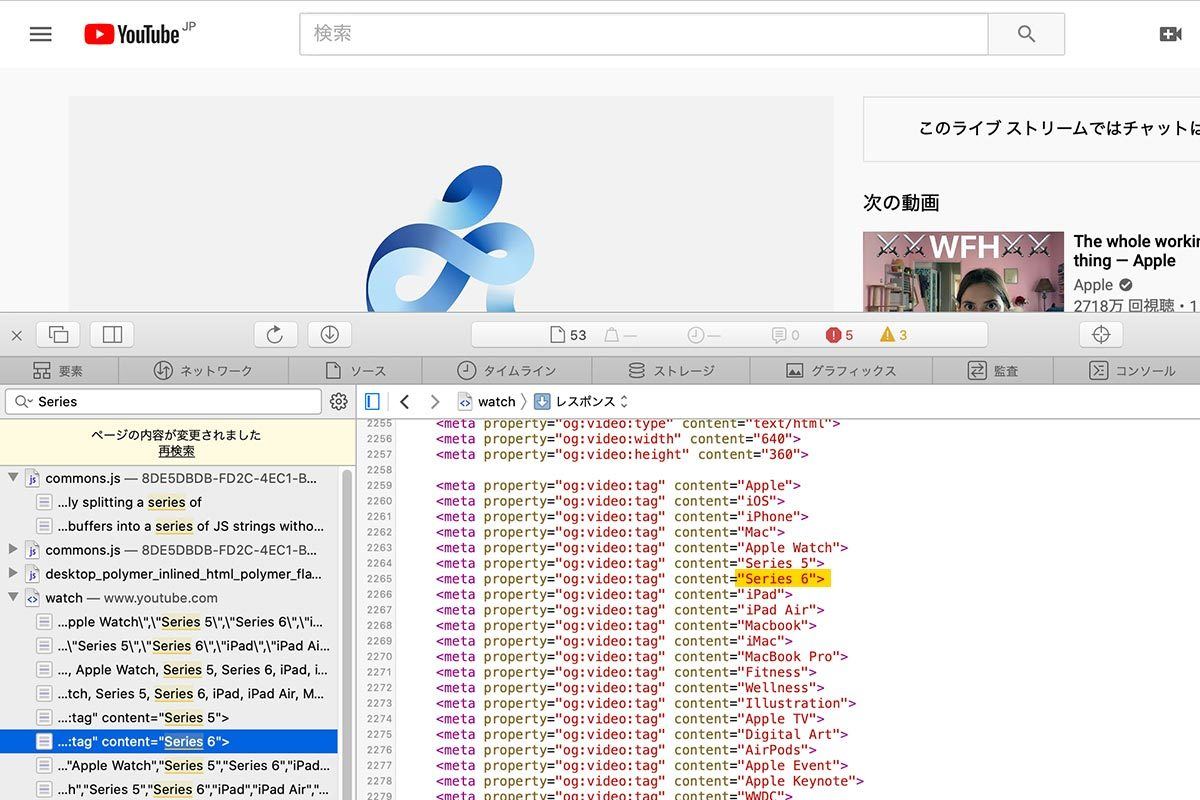Click the code line with content="AirPods"

pyautogui.click(x=626, y=750)
